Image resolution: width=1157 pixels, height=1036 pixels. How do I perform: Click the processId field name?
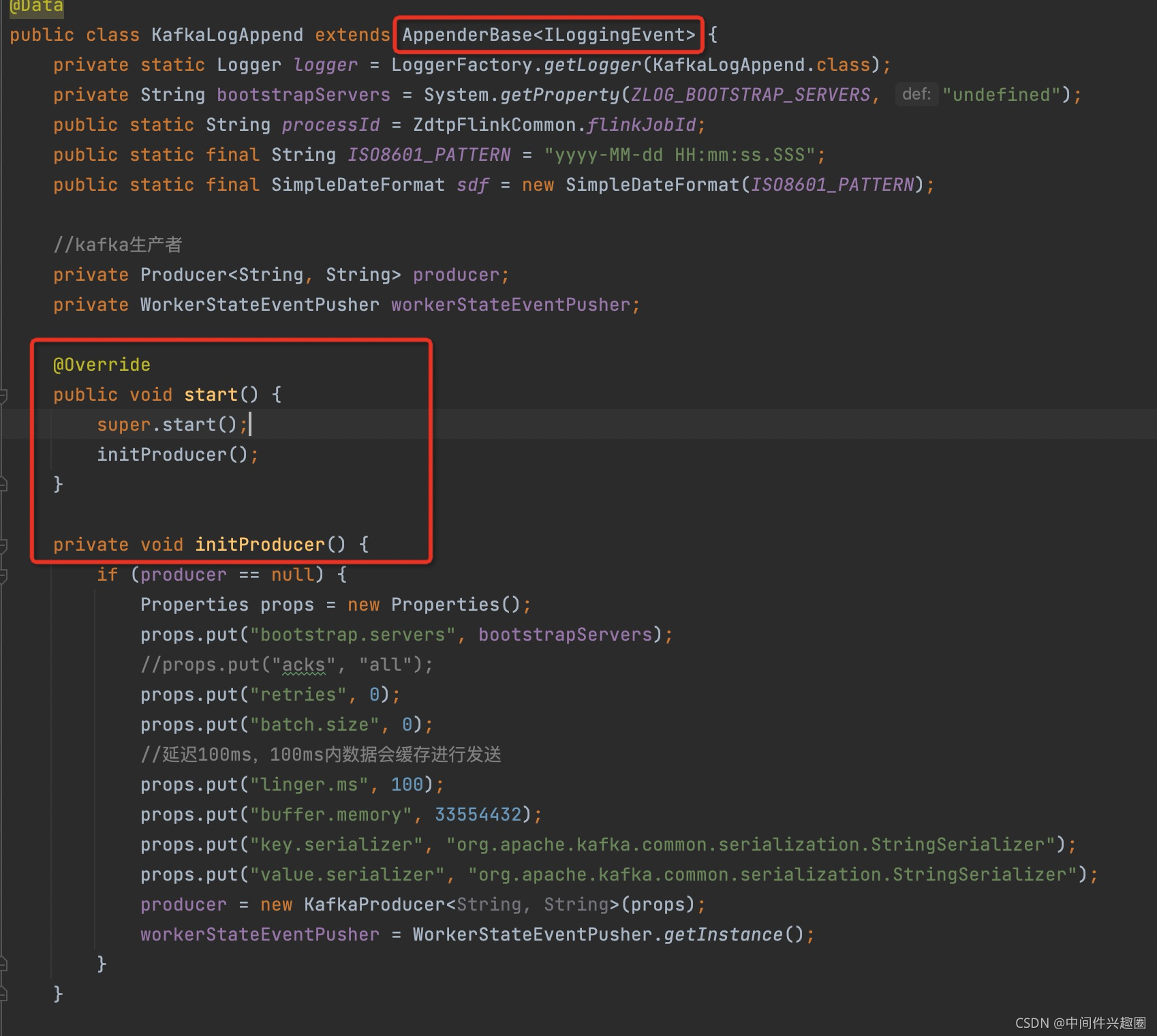click(331, 125)
